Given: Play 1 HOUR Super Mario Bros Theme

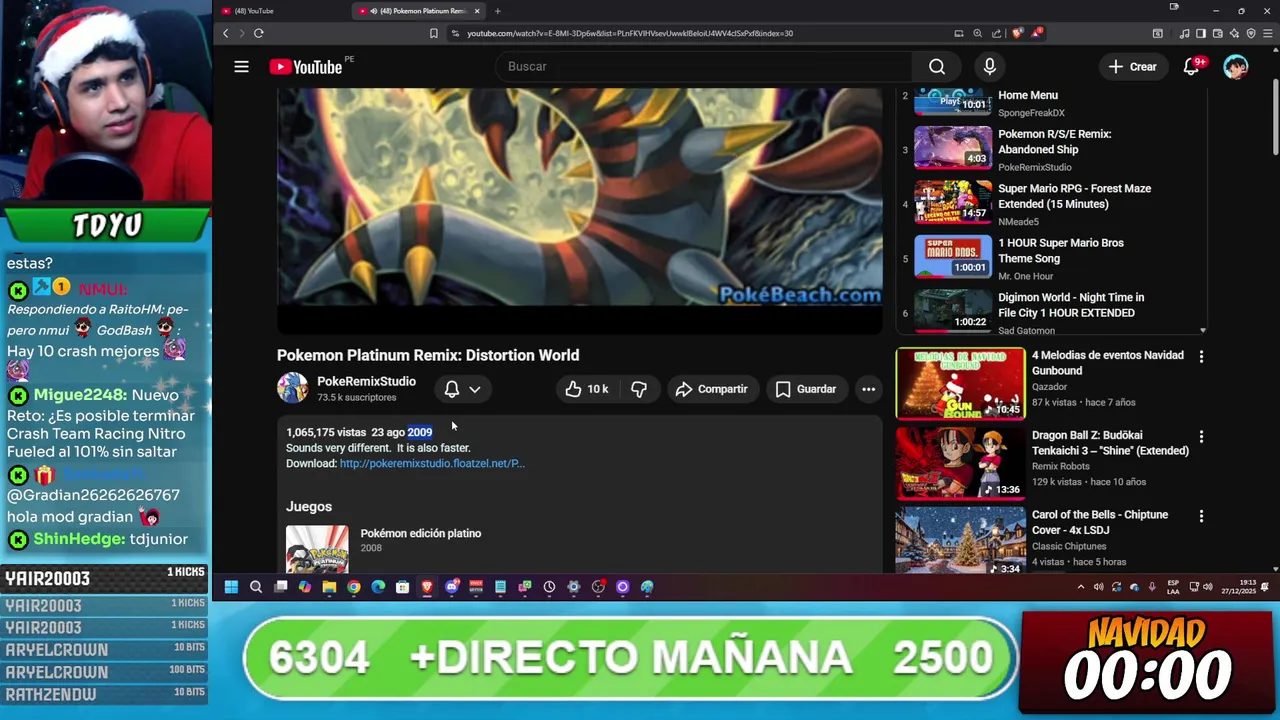Looking at the screenshot, I should pyautogui.click(x=1050, y=258).
